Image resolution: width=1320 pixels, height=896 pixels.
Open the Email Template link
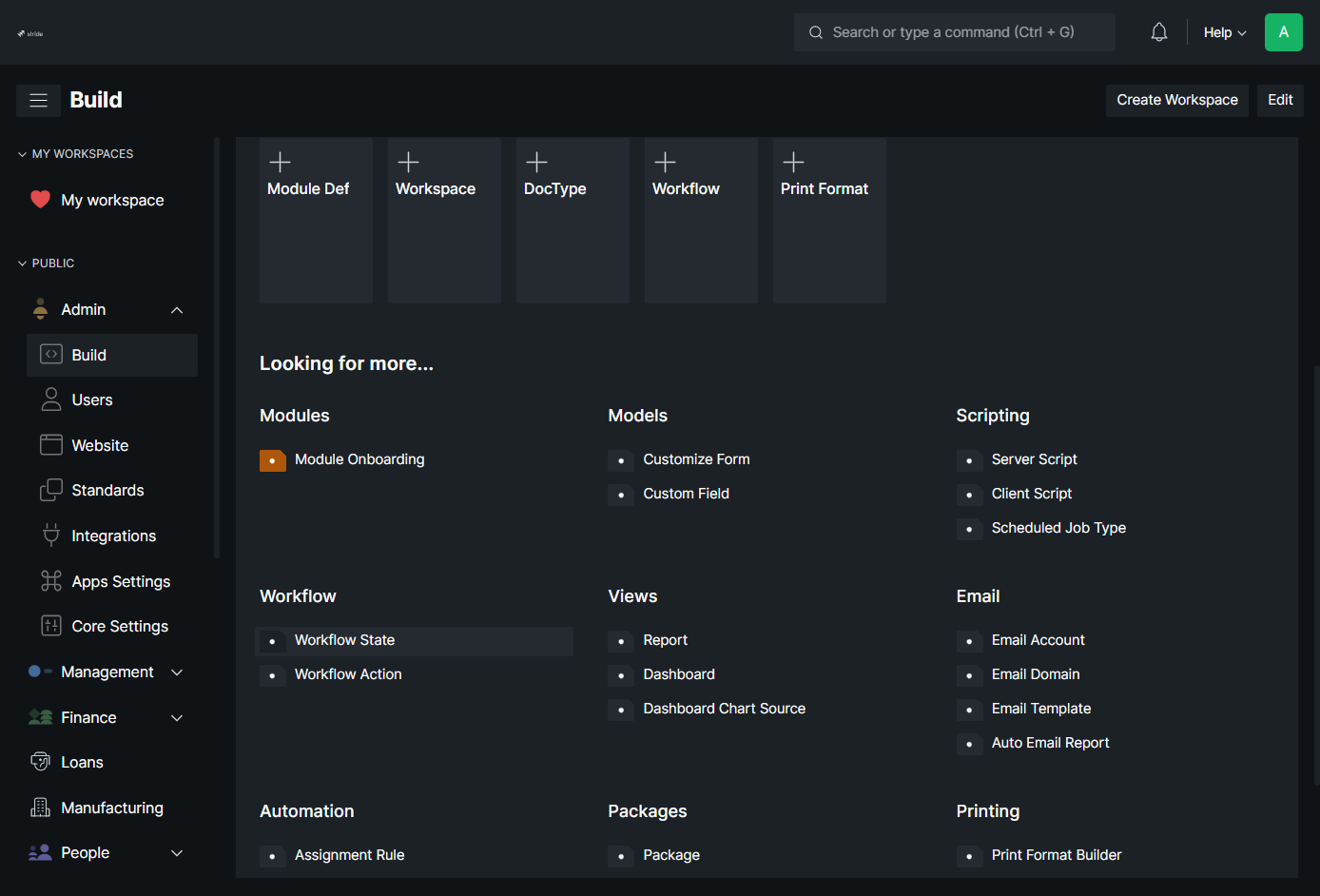[x=1041, y=709]
